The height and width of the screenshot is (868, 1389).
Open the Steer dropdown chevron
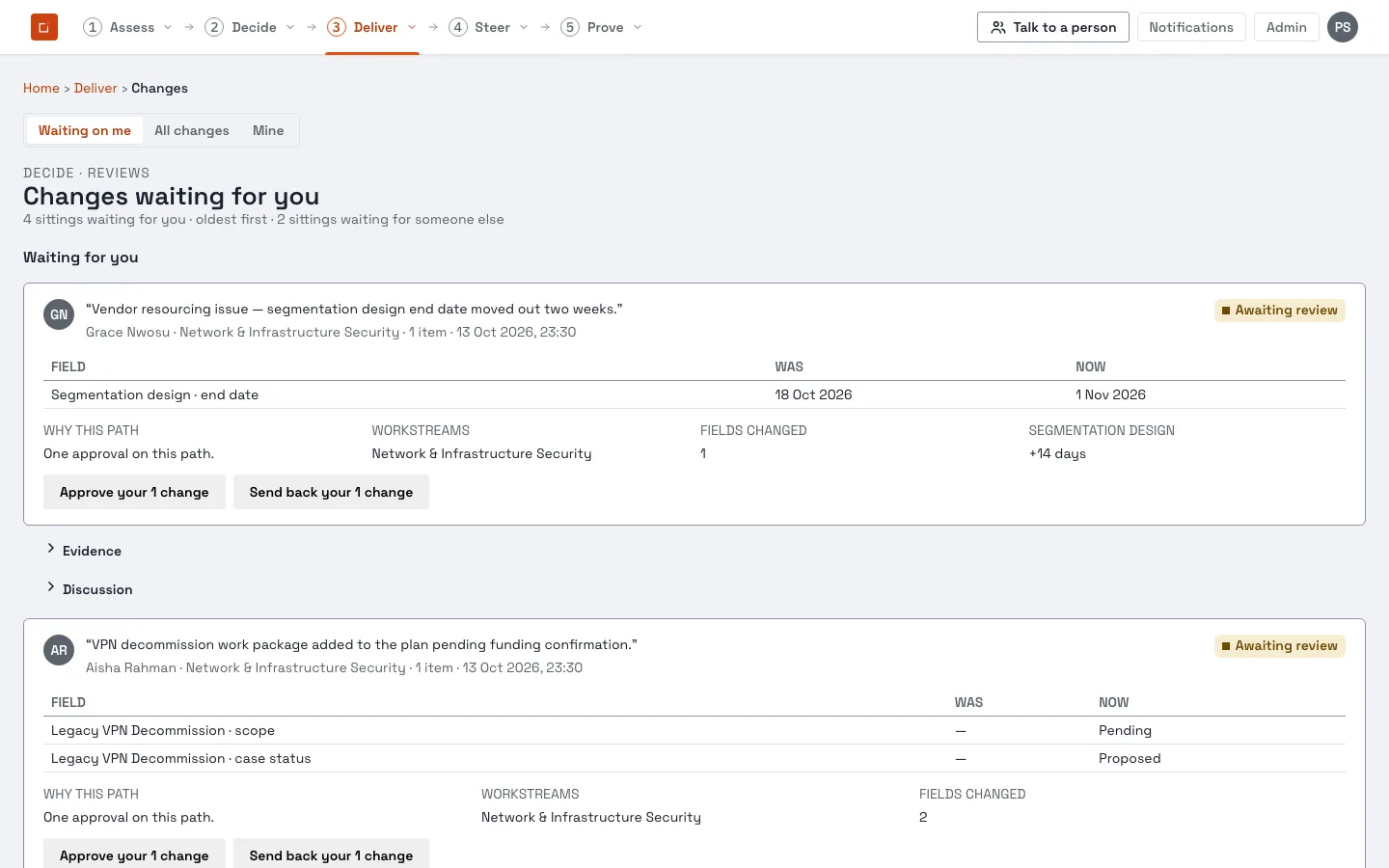(524, 27)
